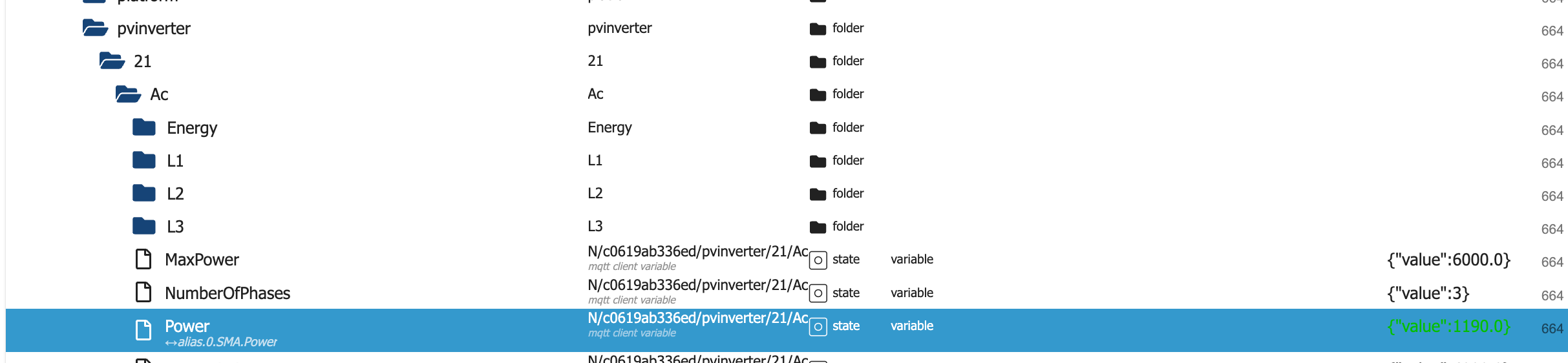The width and height of the screenshot is (1568, 363).
Task: Open the alias.0.SMA.Power alias link
Action: tap(222, 342)
